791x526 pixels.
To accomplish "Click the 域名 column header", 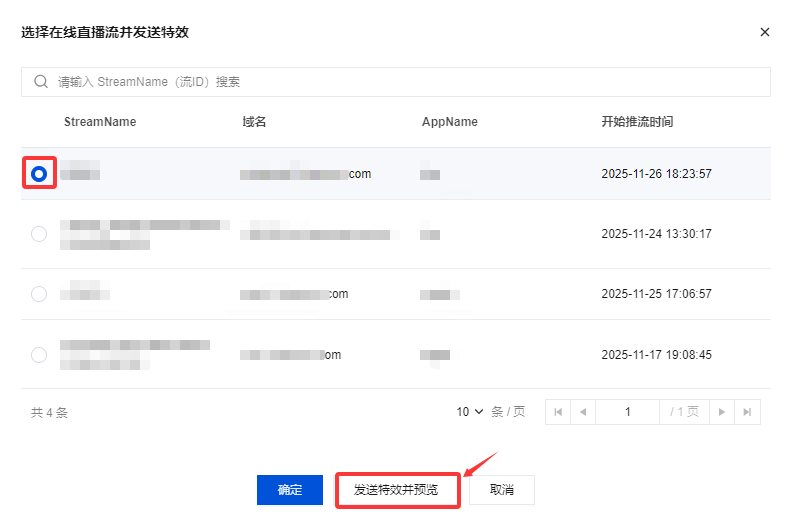I will pos(254,122).
